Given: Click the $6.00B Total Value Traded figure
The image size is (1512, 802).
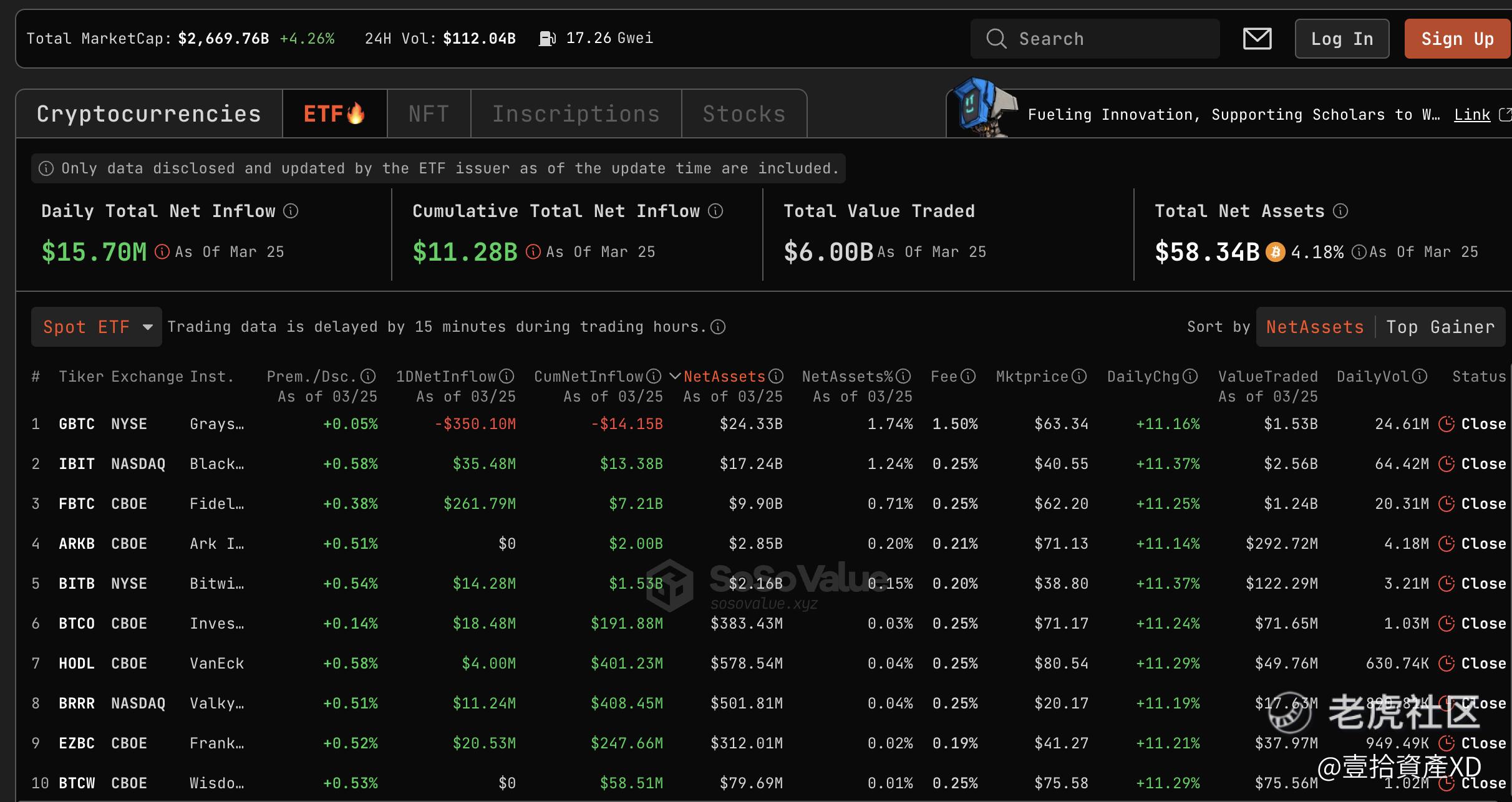Looking at the screenshot, I should (828, 252).
